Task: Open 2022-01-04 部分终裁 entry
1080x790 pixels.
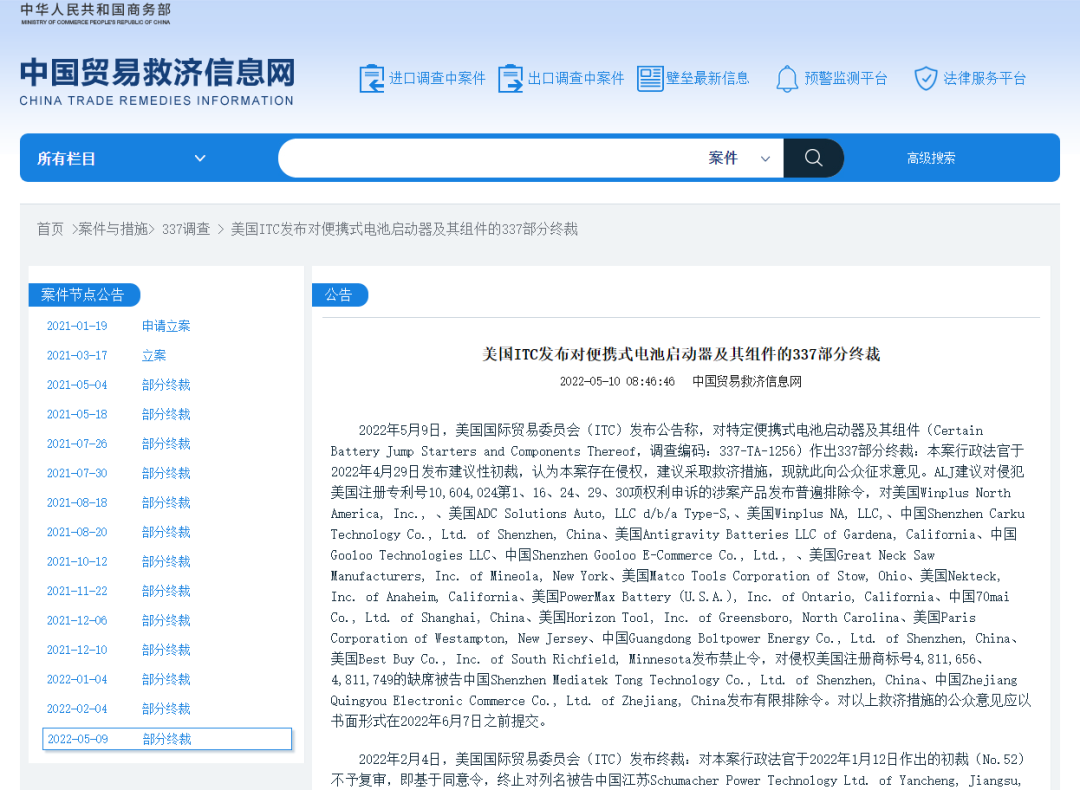Action: pos(118,679)
